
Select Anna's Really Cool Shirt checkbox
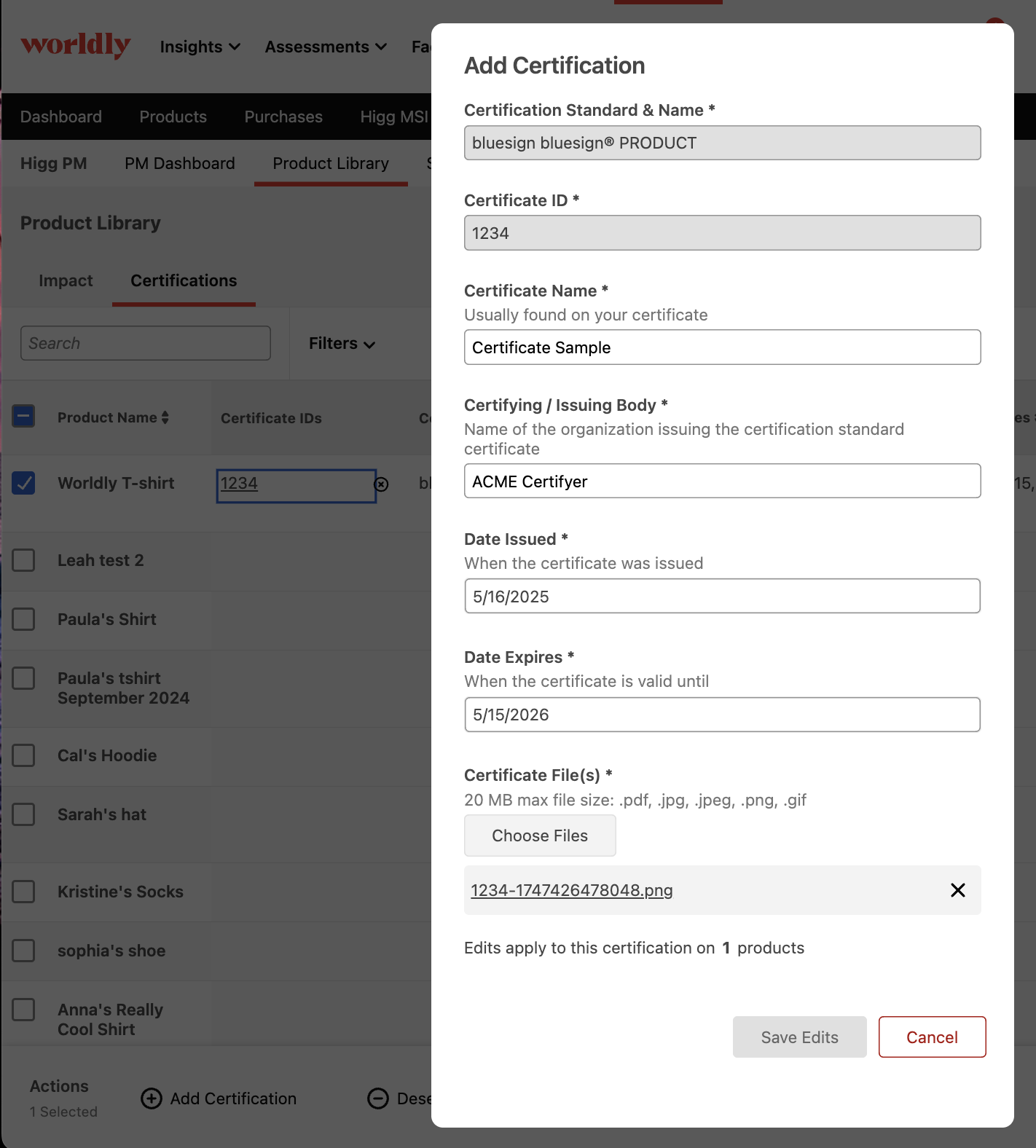point(23,1010)
